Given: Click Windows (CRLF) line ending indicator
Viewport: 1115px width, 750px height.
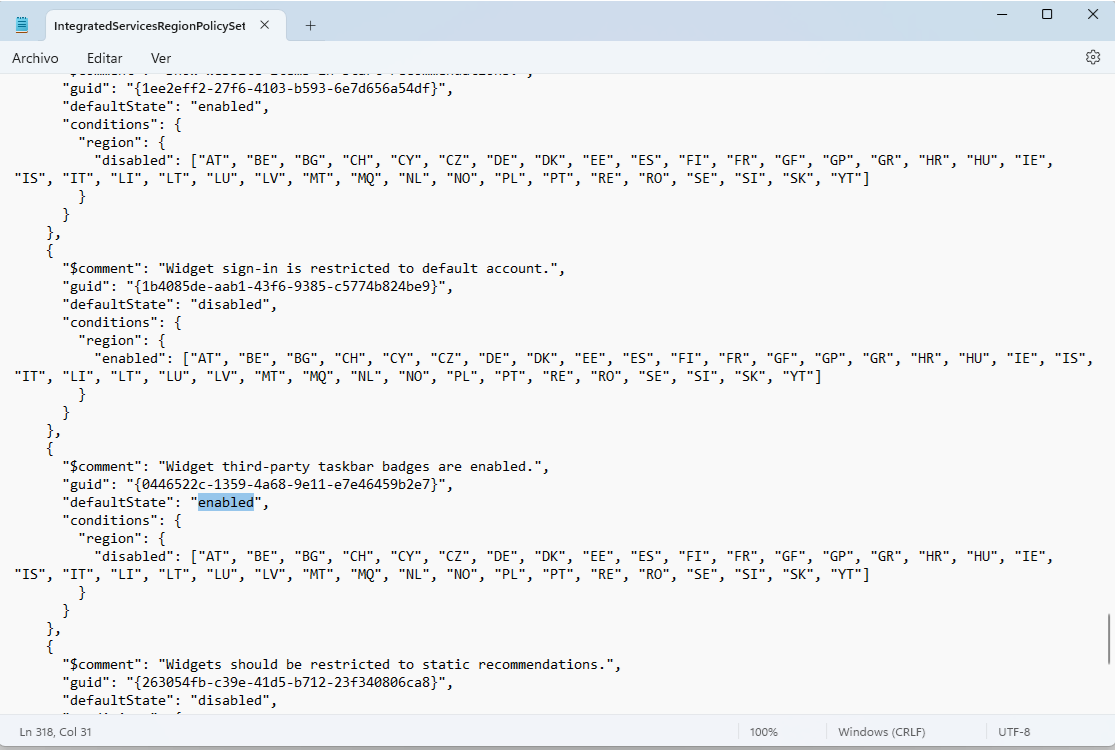Looking at the screenshot, I should (882, 732).
